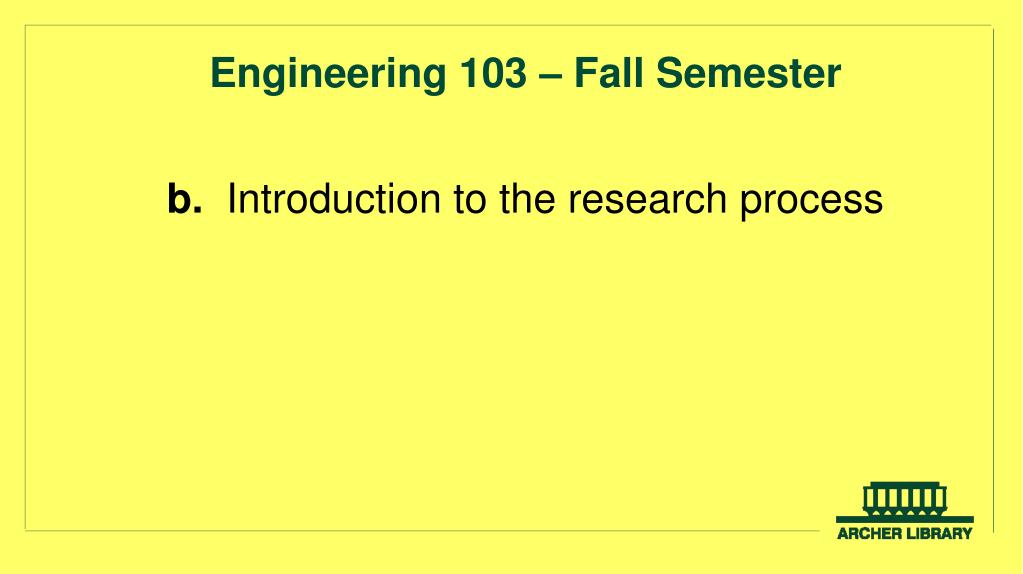Screen dimensions: 1023x574
Task: Click the number "103" in the heading
Action: (493, 73)
